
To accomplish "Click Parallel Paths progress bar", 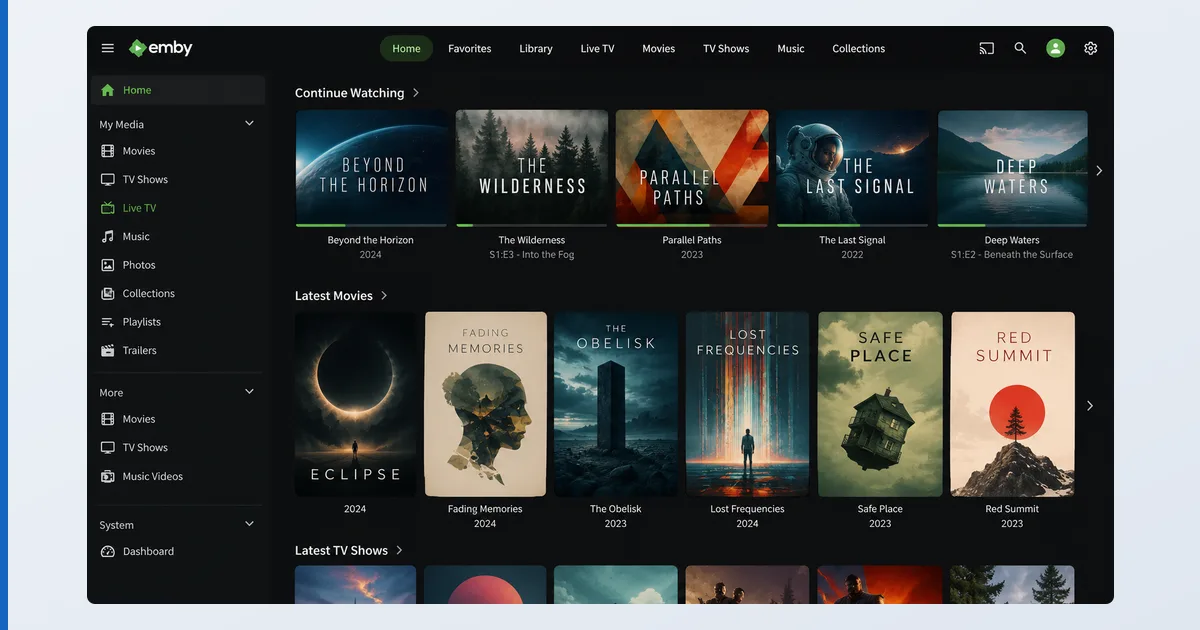I will (692, 226).
